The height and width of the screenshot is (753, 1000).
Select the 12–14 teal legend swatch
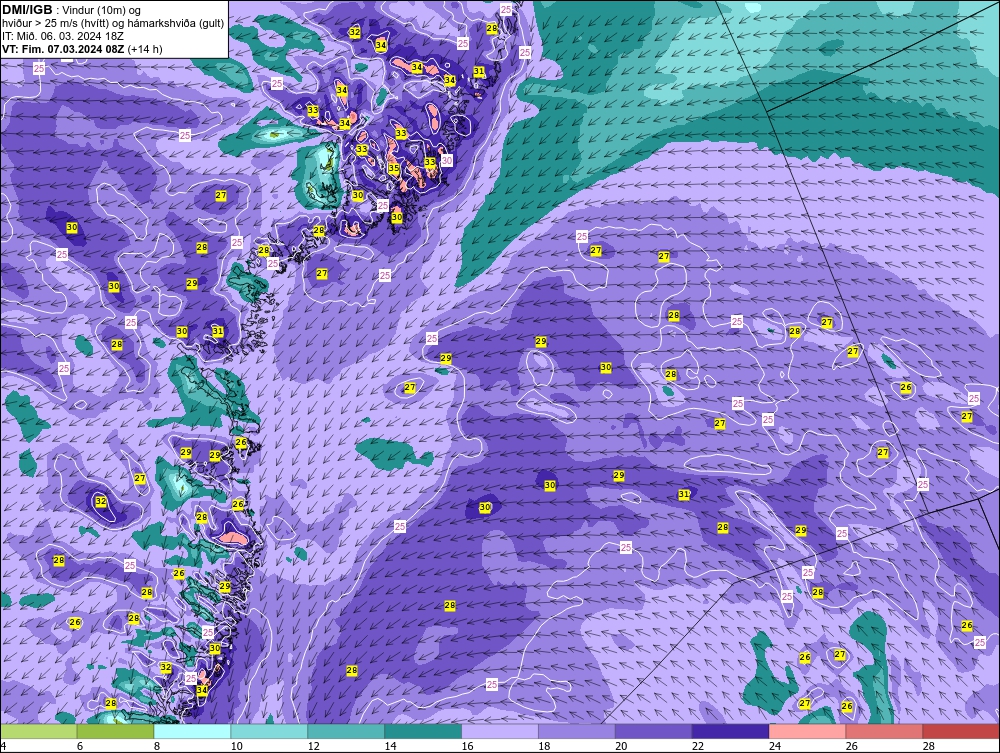click(346, 731)
